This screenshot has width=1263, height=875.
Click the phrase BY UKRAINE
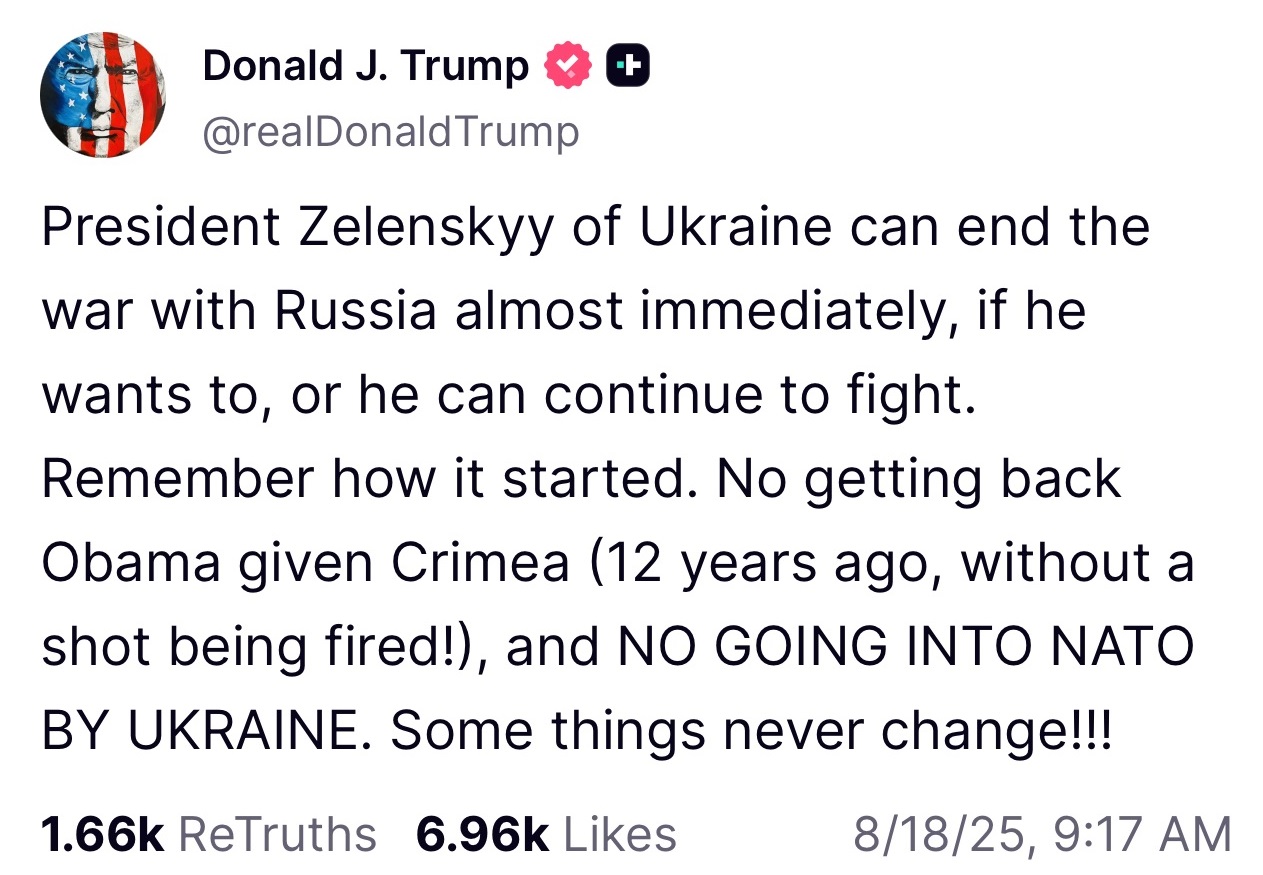199,733
